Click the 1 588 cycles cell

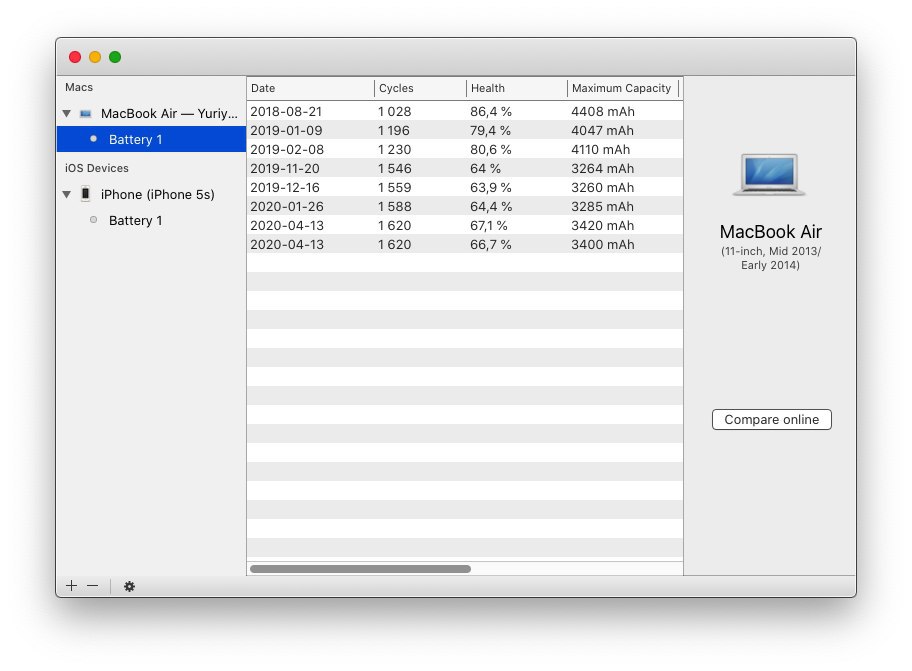click(x=394, y=206)
